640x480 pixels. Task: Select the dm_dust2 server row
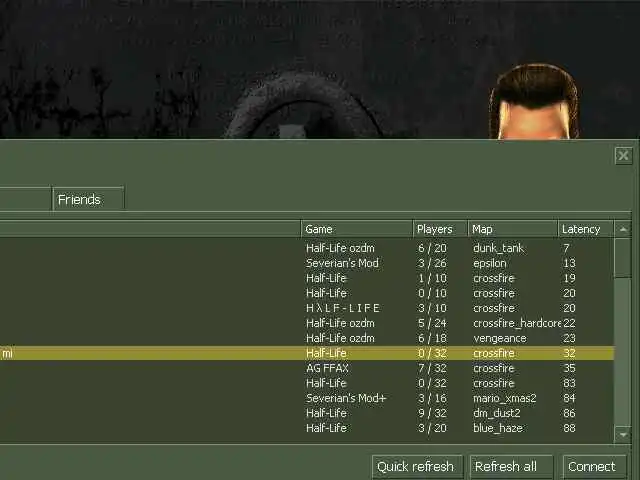click(x=307, y=413)
